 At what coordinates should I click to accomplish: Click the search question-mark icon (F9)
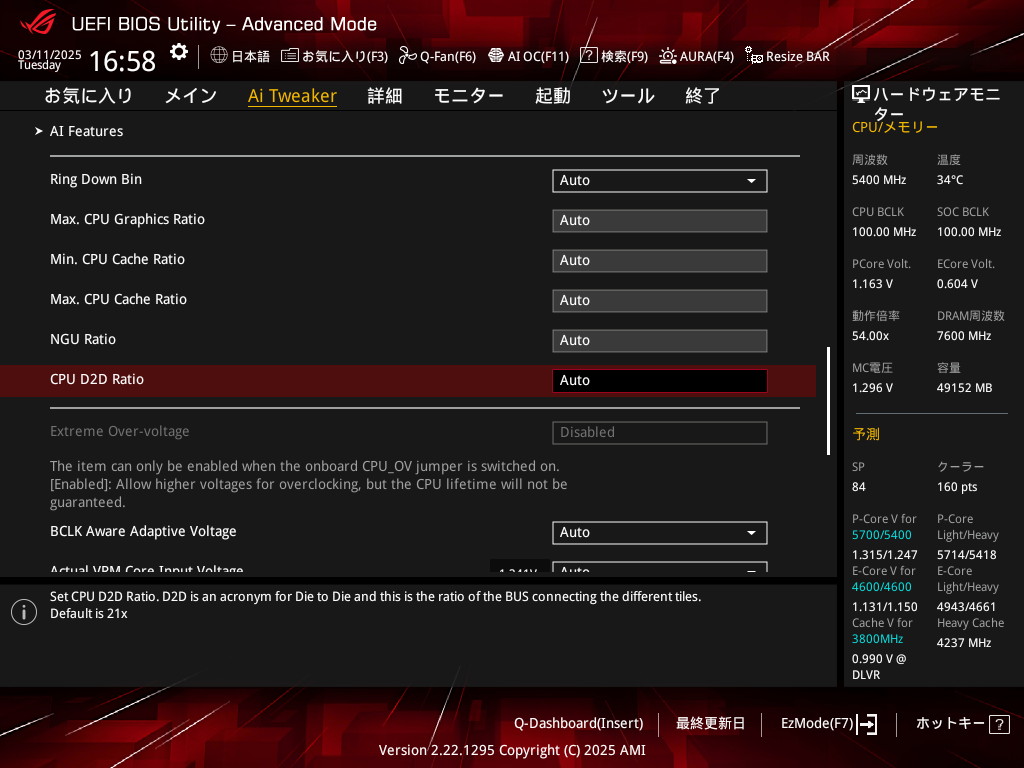(588, 55)
